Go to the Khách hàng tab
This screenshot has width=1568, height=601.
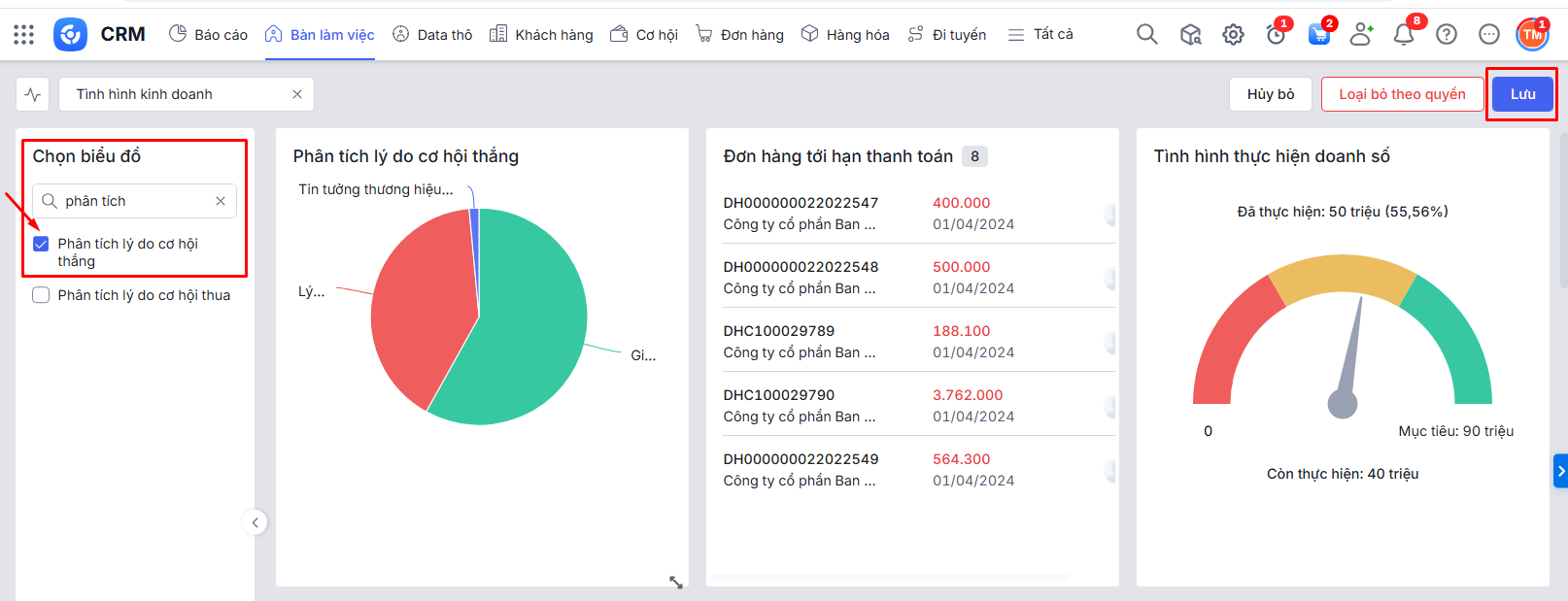541,35
